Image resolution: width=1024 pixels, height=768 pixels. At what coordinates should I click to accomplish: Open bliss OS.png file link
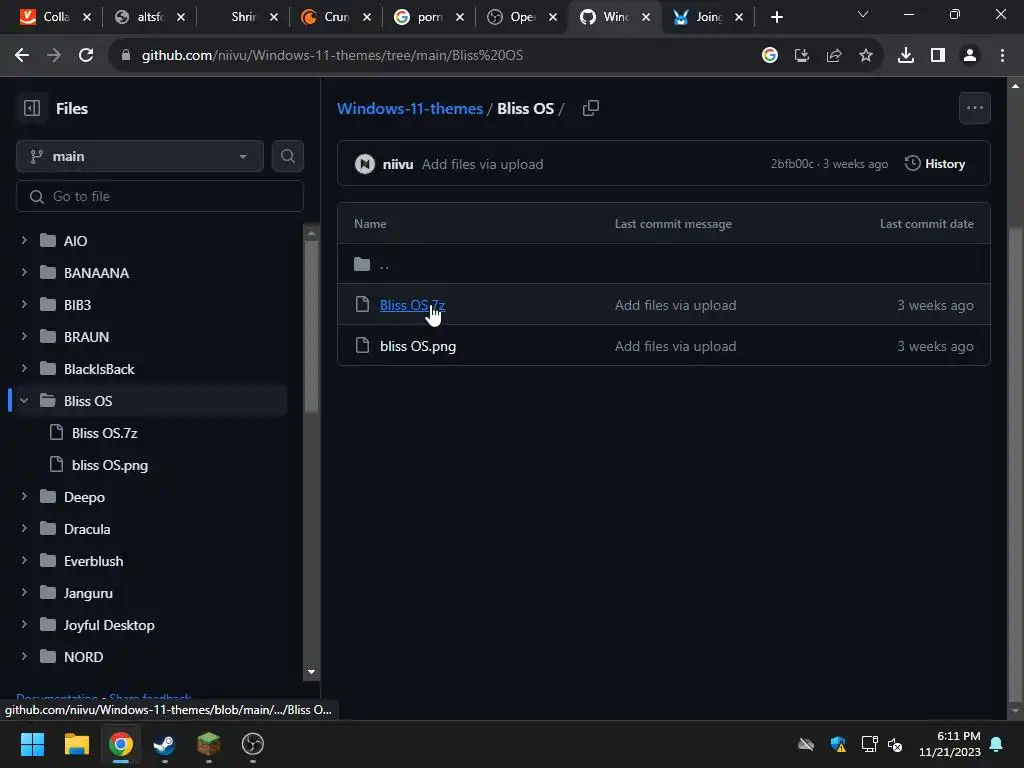(418, 346)
